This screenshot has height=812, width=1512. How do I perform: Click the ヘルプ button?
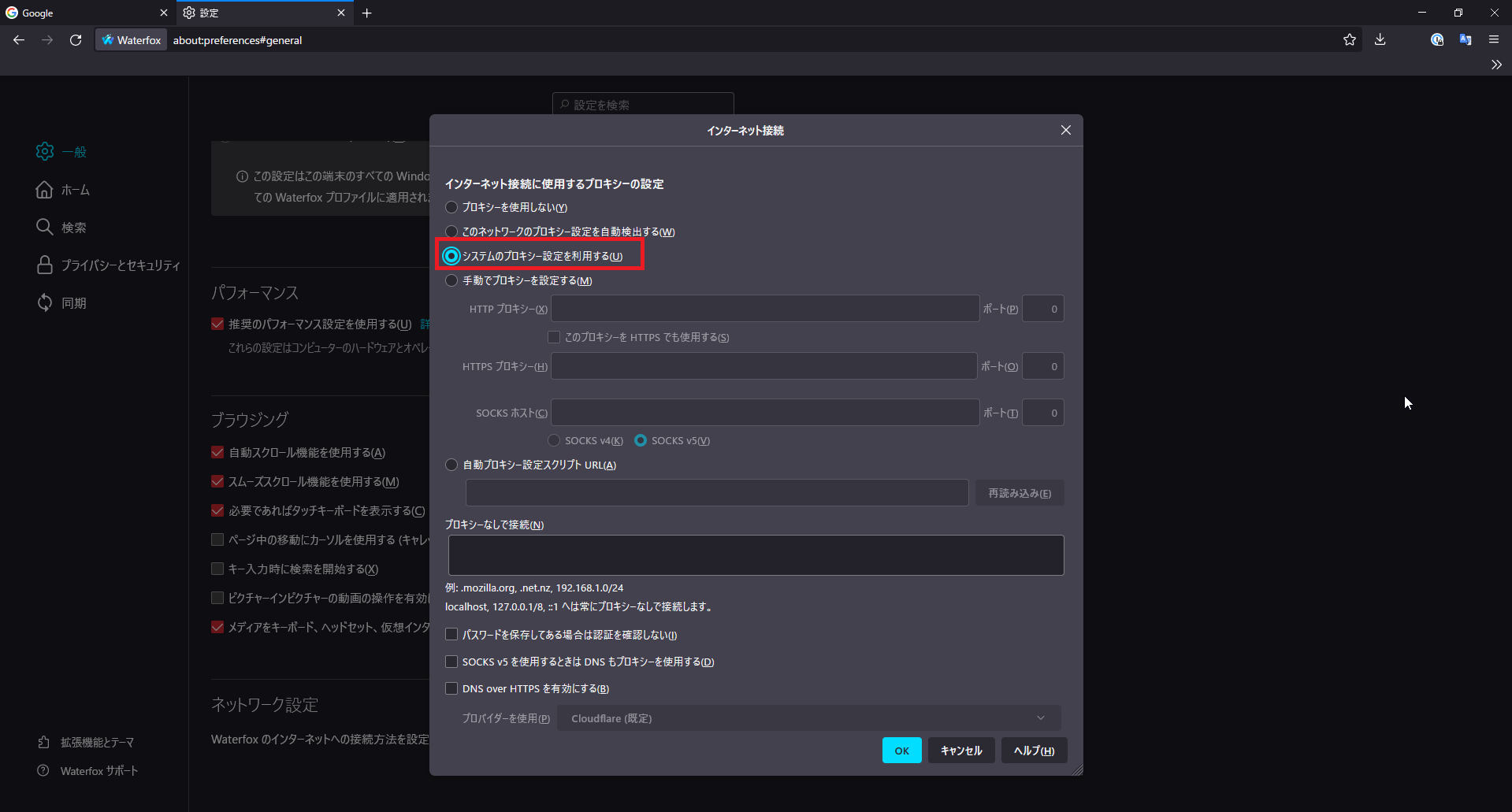[x=1034, y=751]
